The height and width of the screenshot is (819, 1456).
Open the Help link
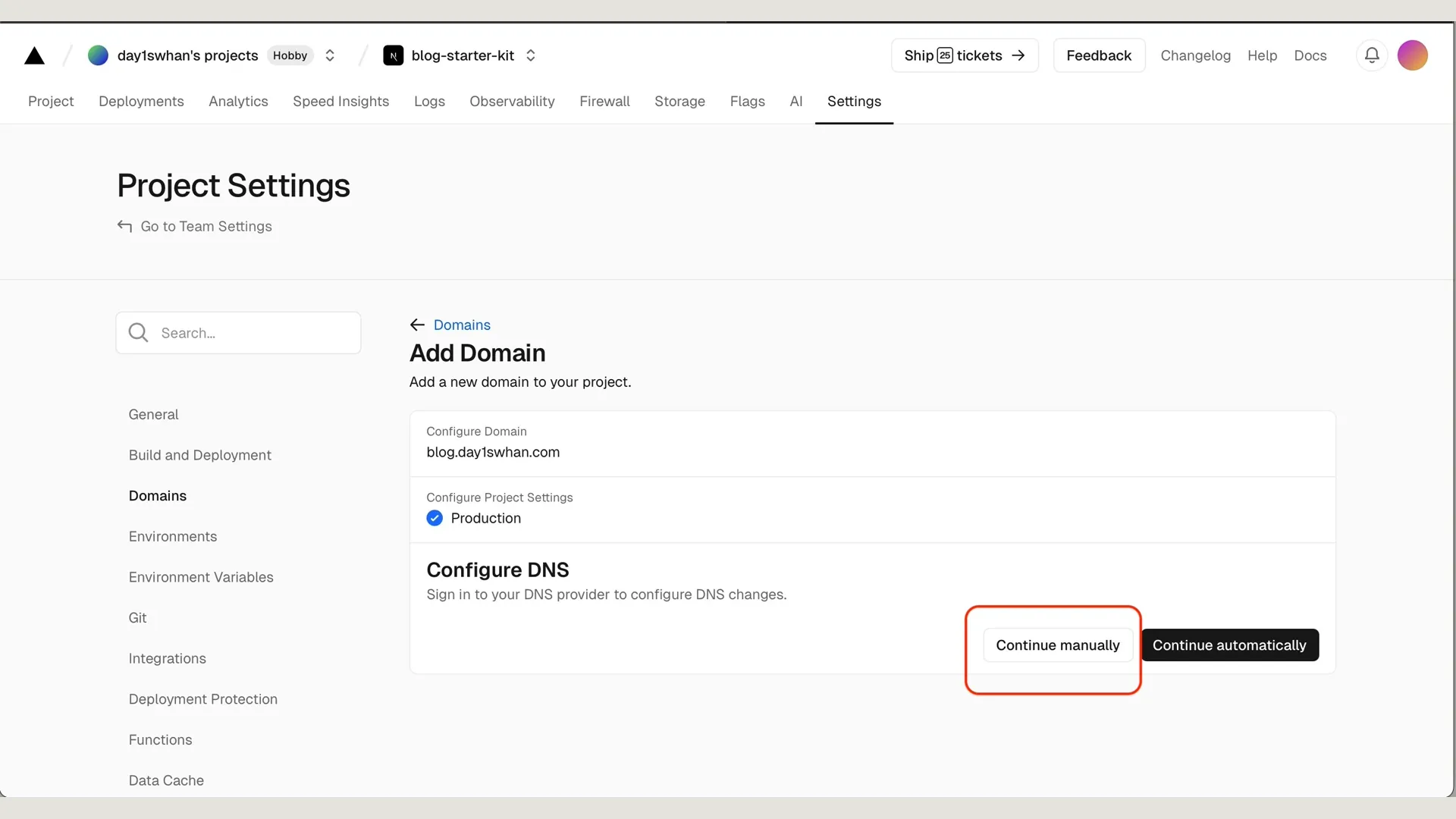click(x=1262, y=55)
